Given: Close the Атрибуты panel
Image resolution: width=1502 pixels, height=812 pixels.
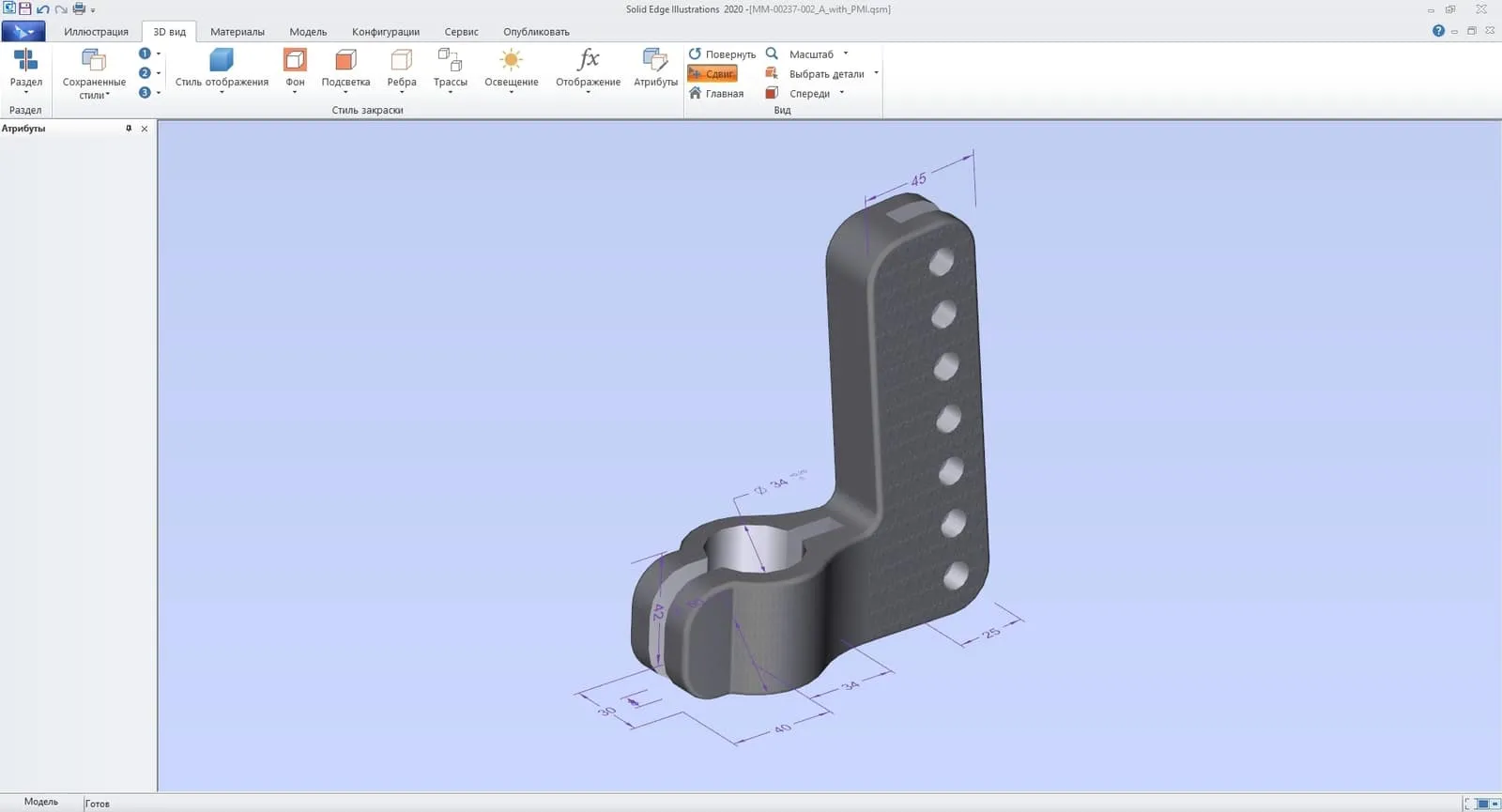Looking at the screenshot, I should (x=145, y=129).
